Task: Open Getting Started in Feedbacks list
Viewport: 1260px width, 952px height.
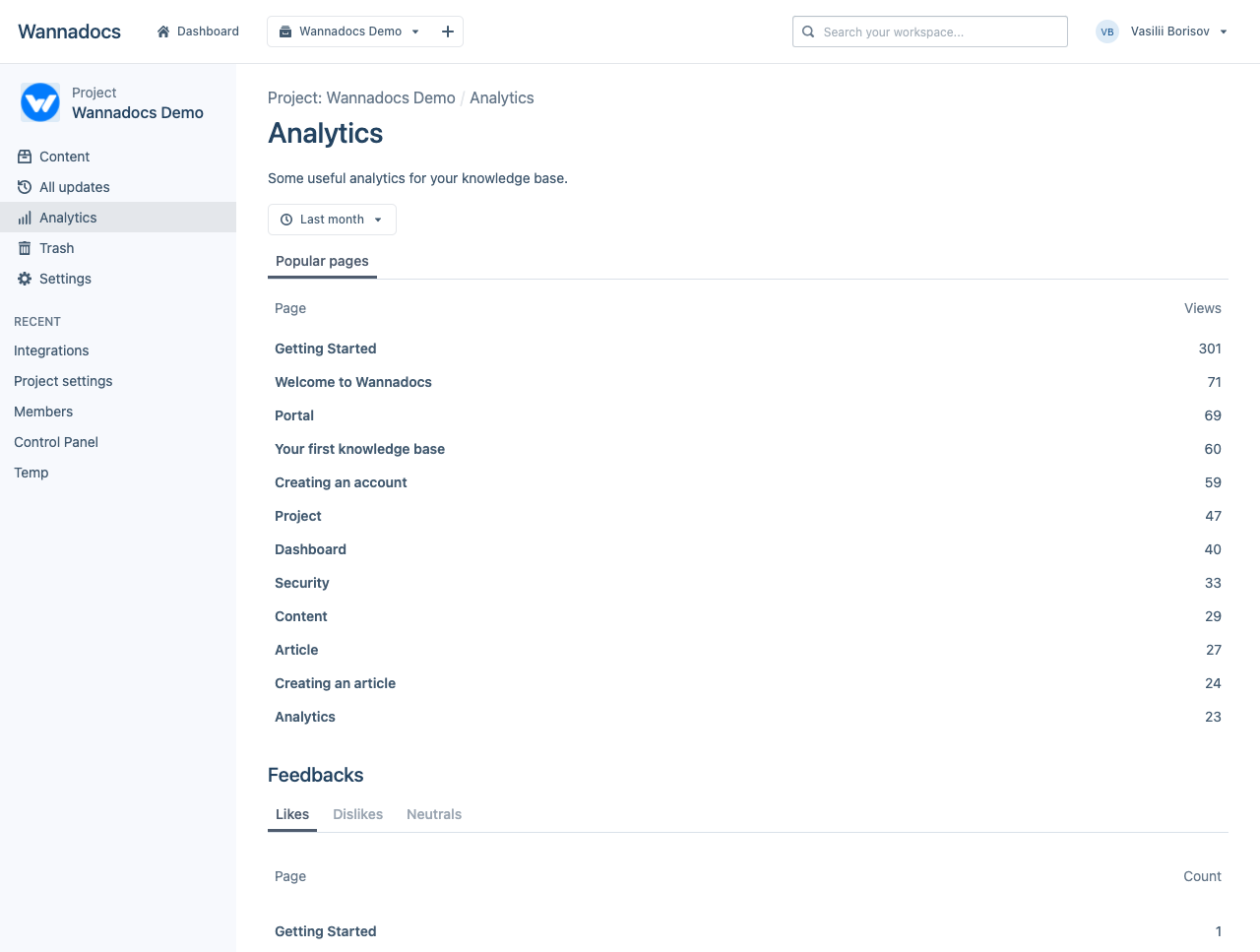Action: click(x=326, y=931)
